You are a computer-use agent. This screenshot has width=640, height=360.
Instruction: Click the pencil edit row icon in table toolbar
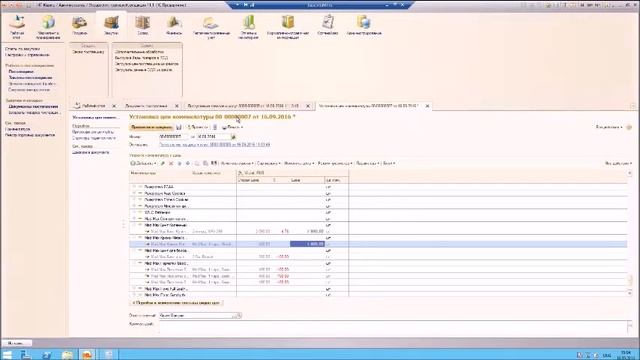pyautogui.click(x=162, y=163)
